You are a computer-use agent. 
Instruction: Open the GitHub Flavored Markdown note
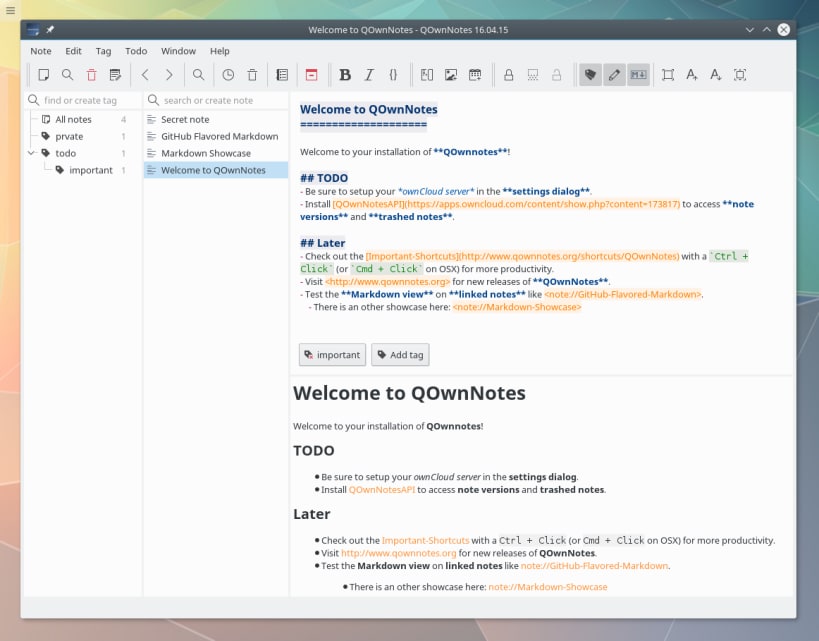click(x=216, y=136)
